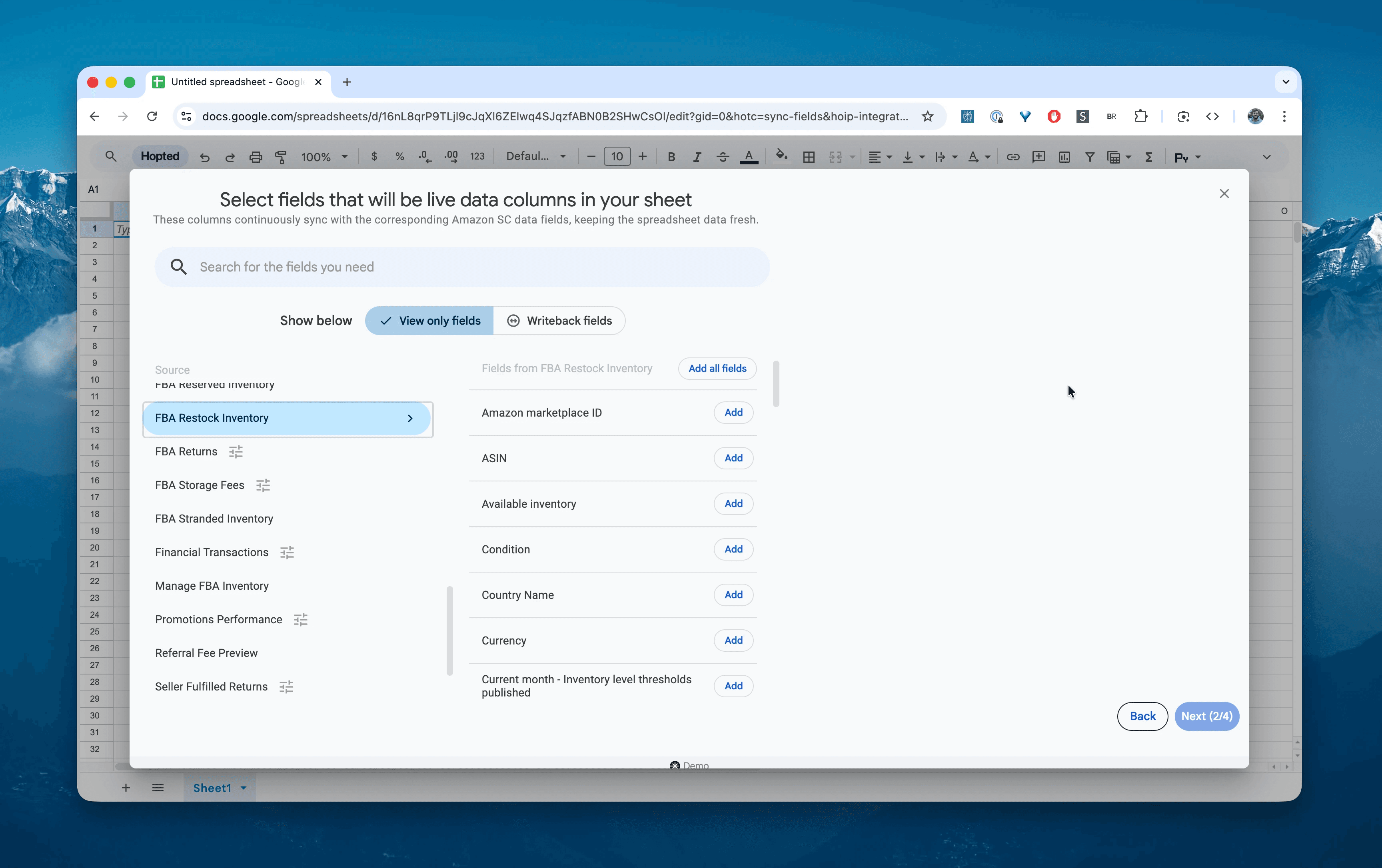Increase font size with plus

click(x=643, y=157)
